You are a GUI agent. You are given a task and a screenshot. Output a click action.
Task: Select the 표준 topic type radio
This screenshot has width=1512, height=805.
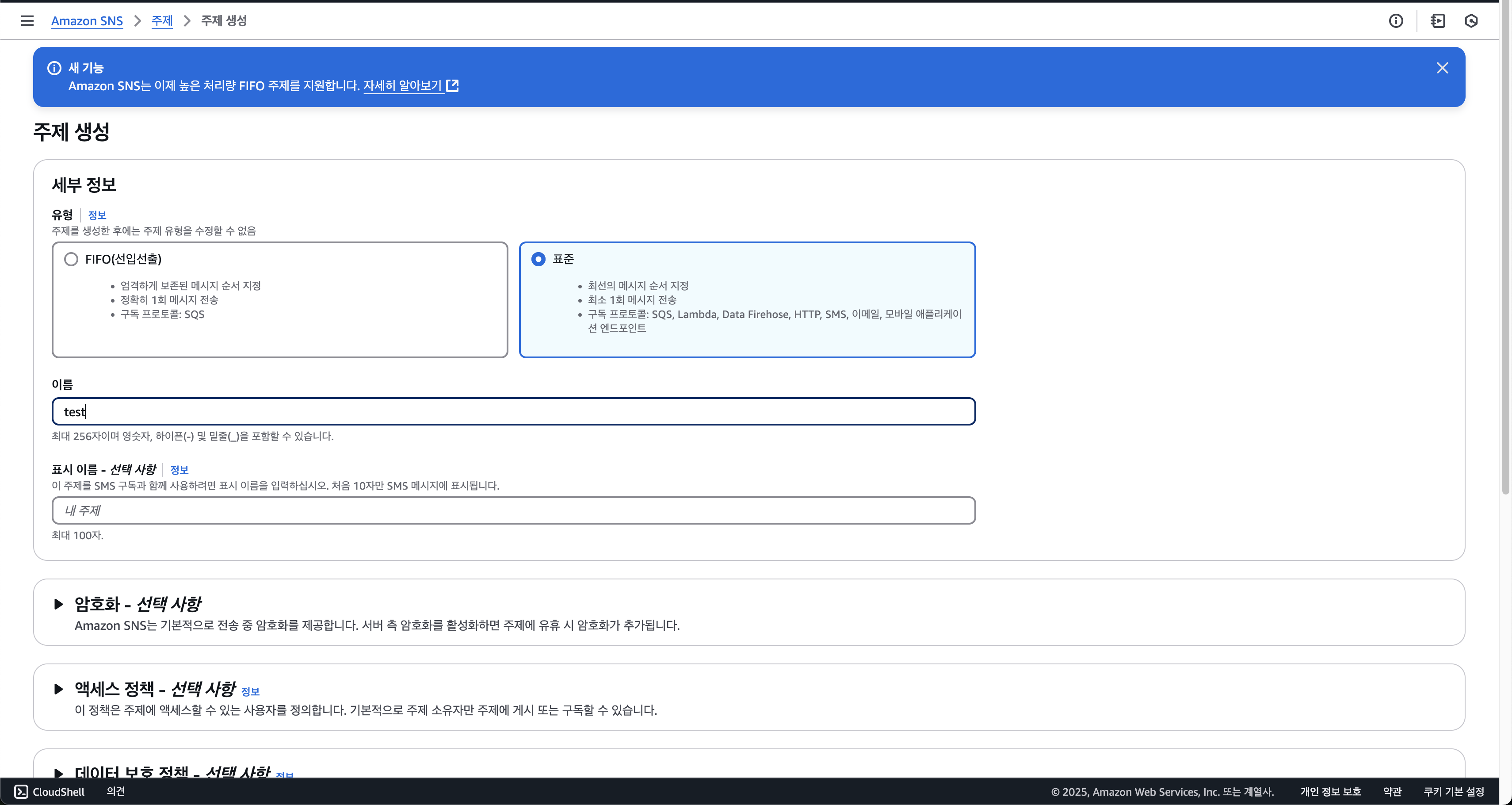click(538, 259)
